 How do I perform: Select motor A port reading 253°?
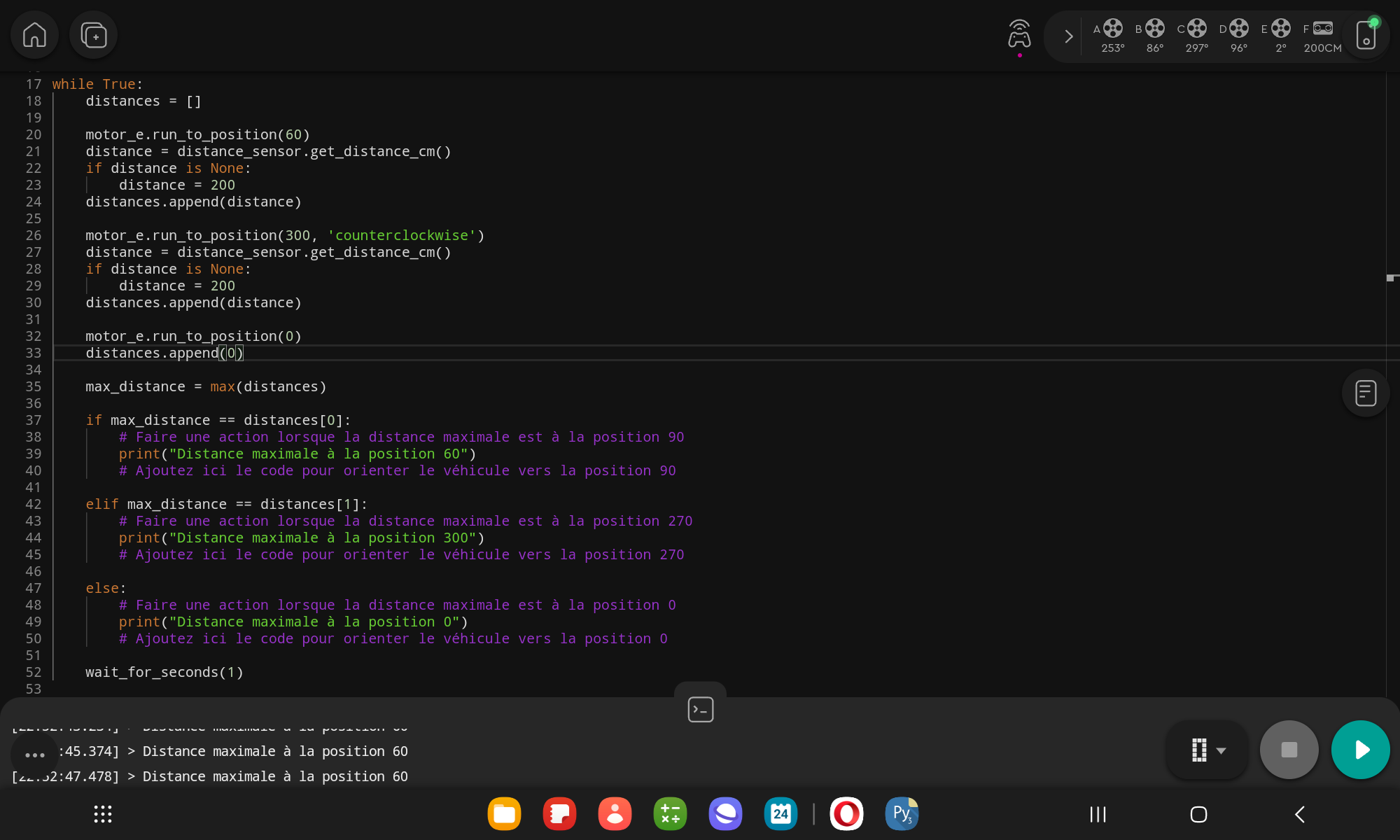coord(1112,36)
